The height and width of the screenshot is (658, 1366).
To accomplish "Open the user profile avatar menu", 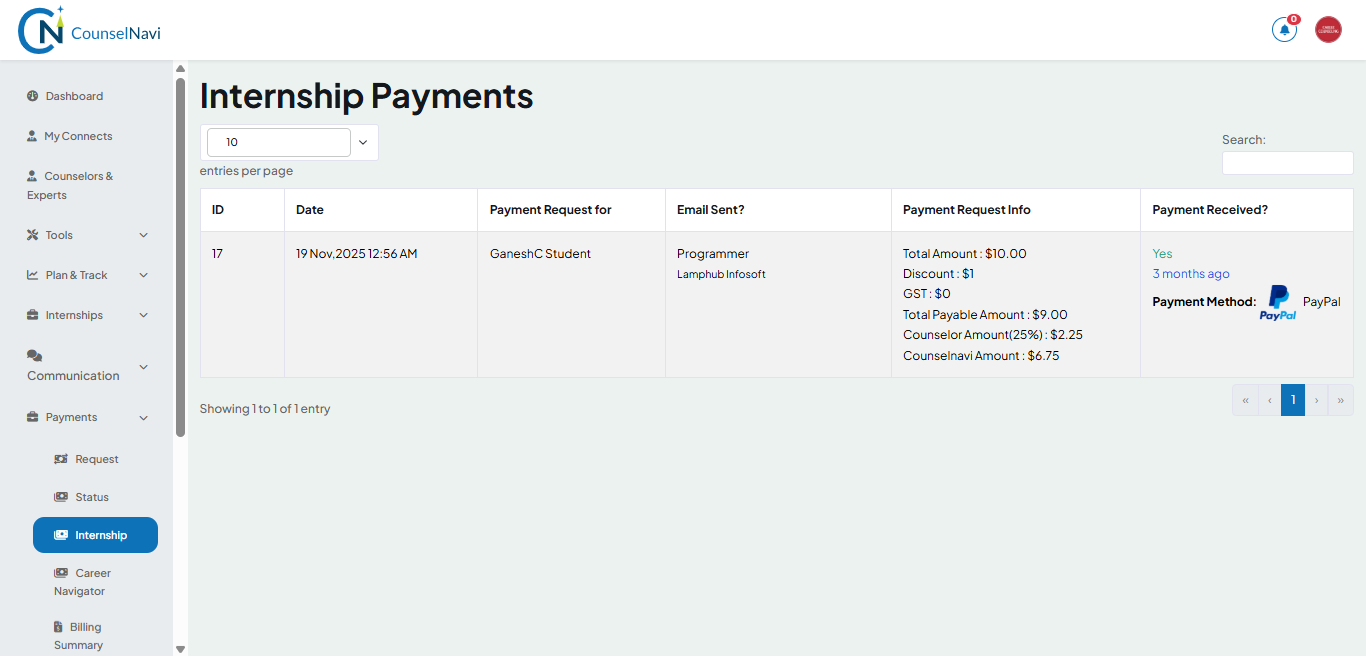I will point(1328,29).
